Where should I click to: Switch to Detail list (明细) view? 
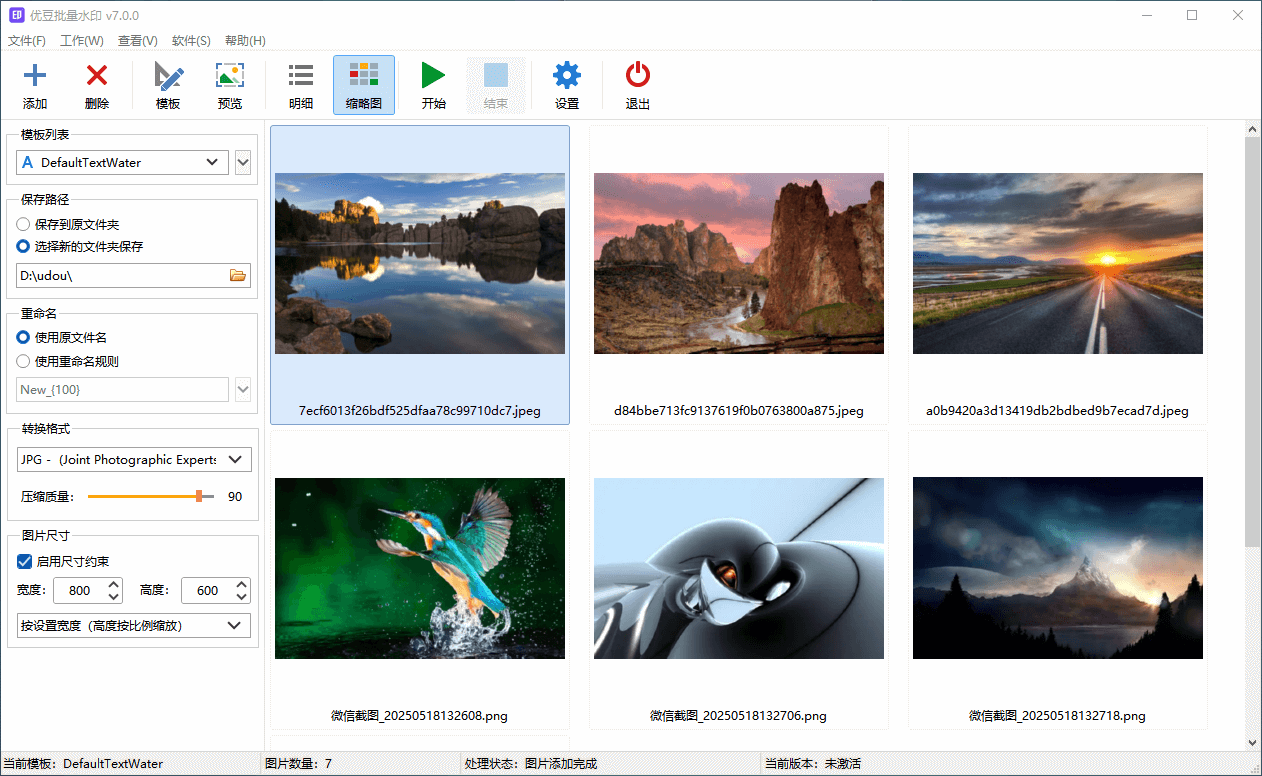tap(301, 76)
